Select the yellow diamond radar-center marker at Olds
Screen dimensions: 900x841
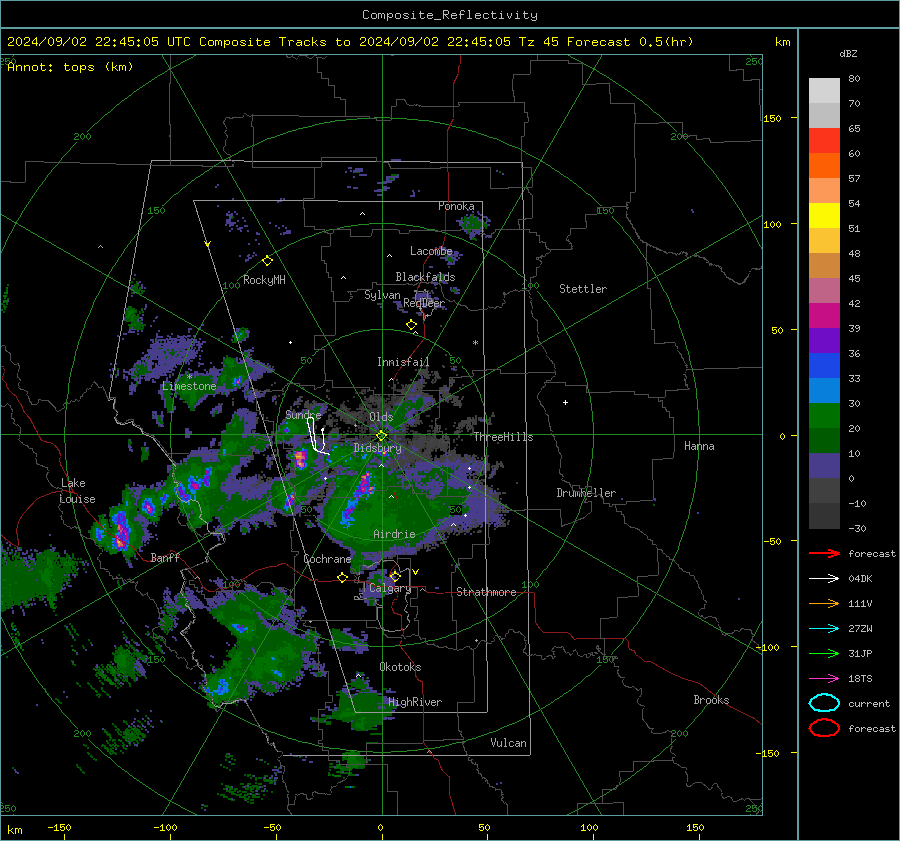coord(382,436)
